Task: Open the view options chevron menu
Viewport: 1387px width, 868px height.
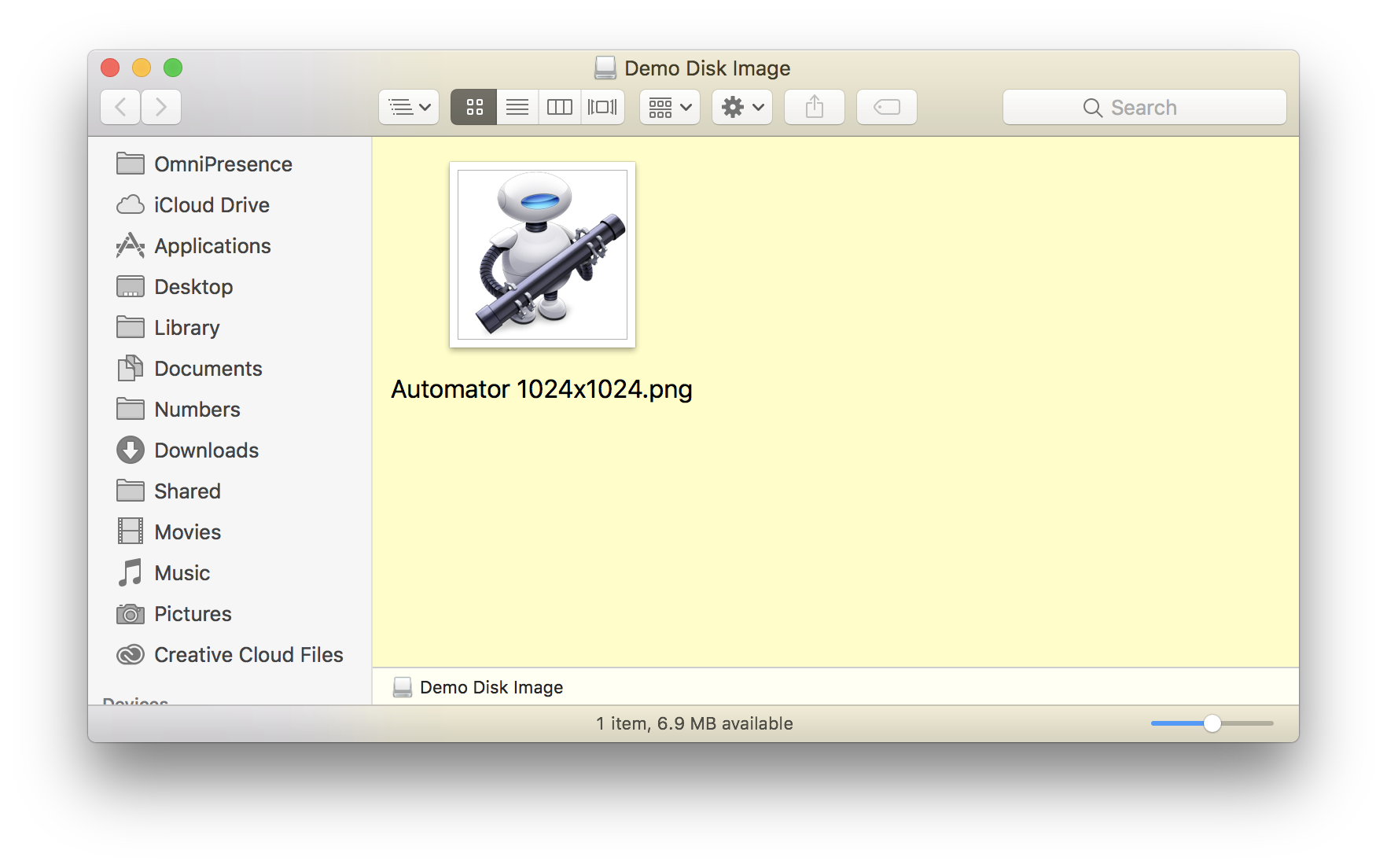Action: 408,107
